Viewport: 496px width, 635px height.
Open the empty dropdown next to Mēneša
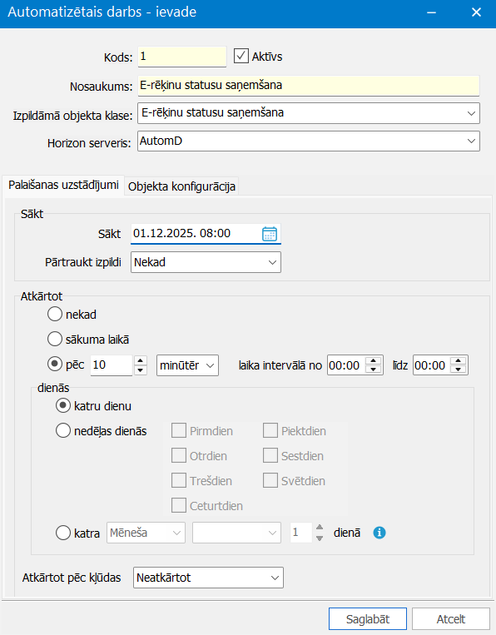click(236, 533)
